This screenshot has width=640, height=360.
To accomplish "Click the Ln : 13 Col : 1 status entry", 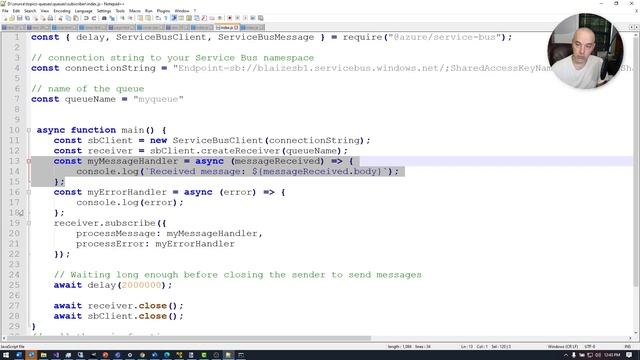I will [x=474, y=347].
